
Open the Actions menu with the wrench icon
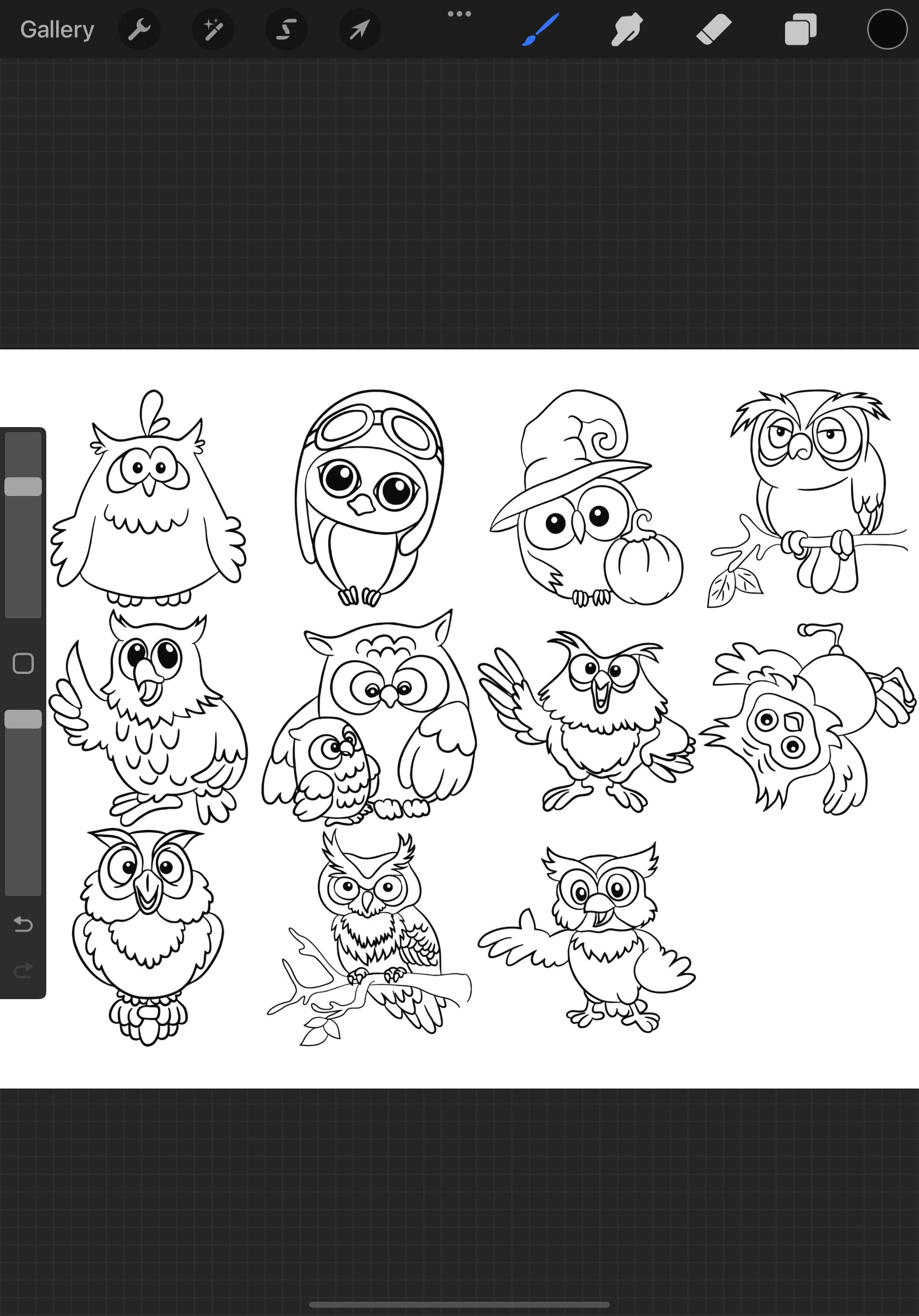coord(139,29)
